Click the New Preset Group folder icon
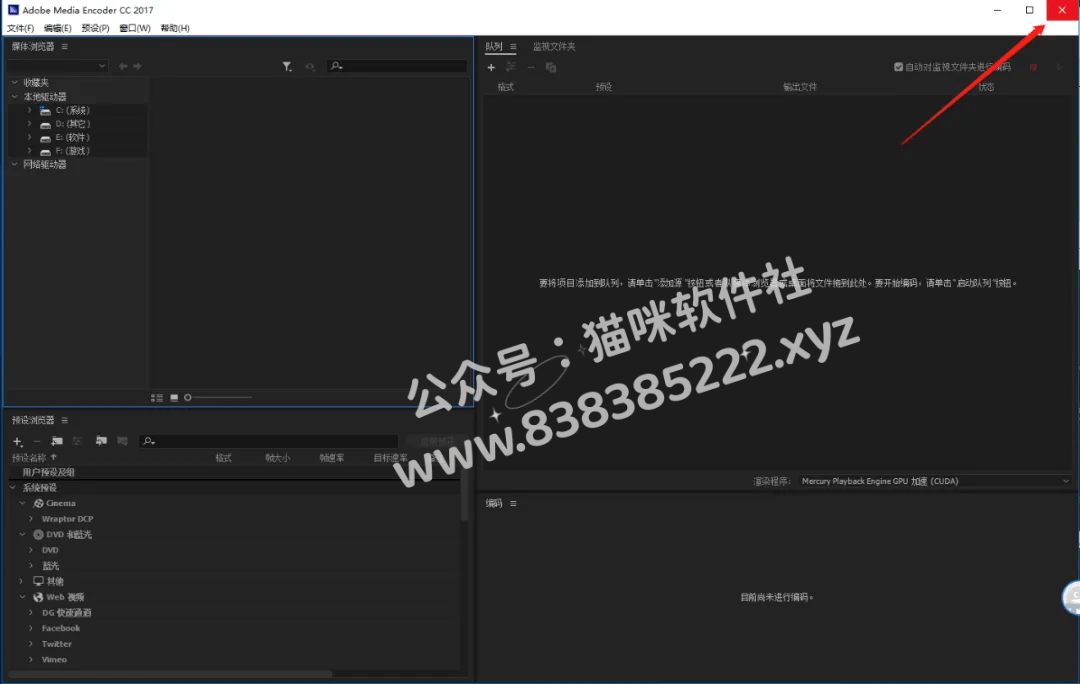1080x684 pixels. pos(57,441)
